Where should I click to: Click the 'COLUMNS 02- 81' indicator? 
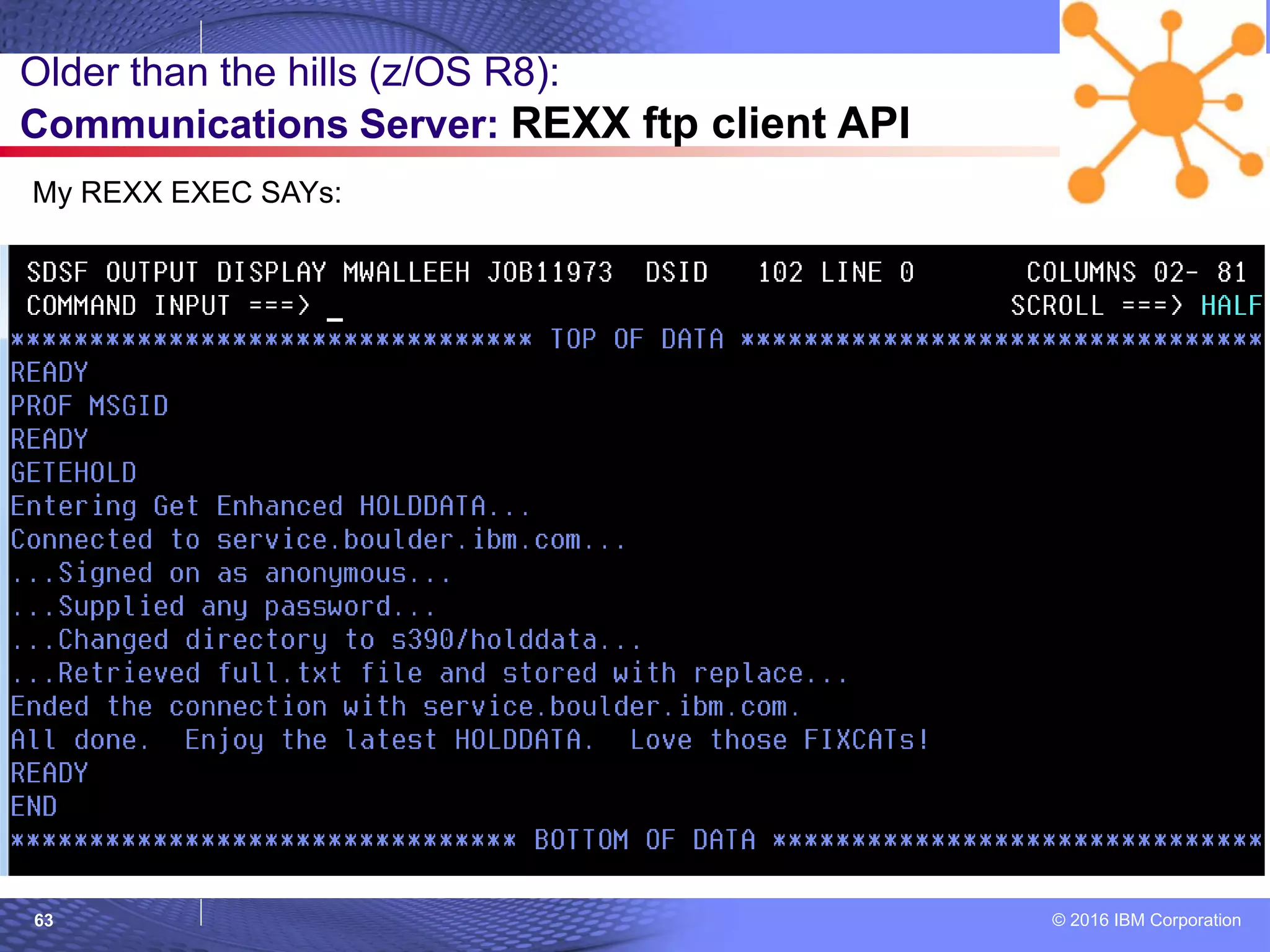point(1137,273)
